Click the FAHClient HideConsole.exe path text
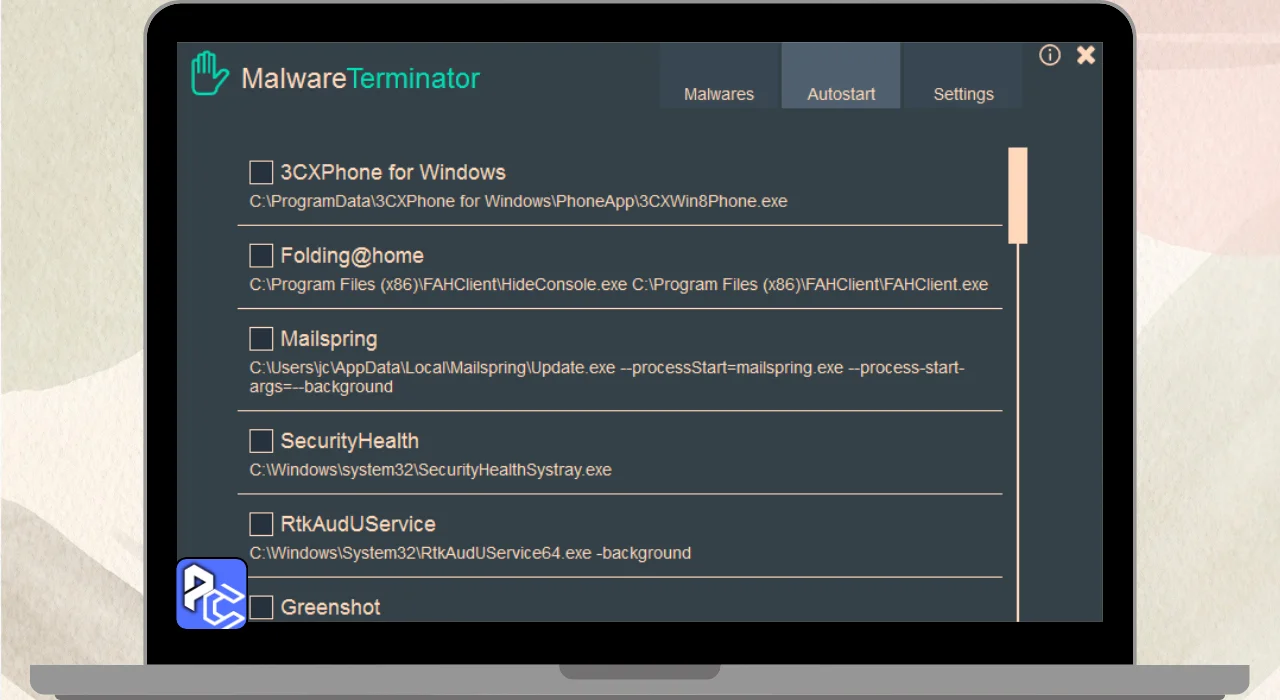Viewport: 1280px width, 700px height. click(618, 285)
